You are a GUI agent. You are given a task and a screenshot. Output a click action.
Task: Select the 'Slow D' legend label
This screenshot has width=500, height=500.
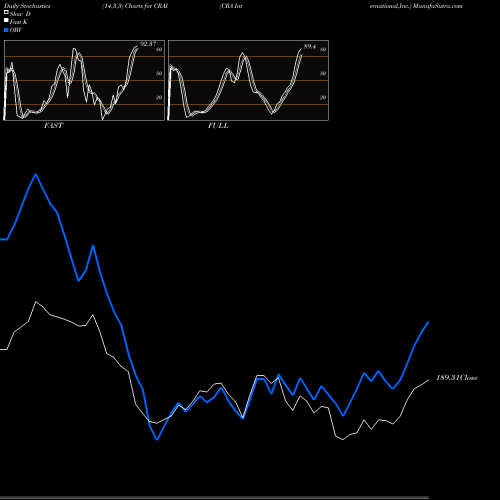tap(20, 14)
